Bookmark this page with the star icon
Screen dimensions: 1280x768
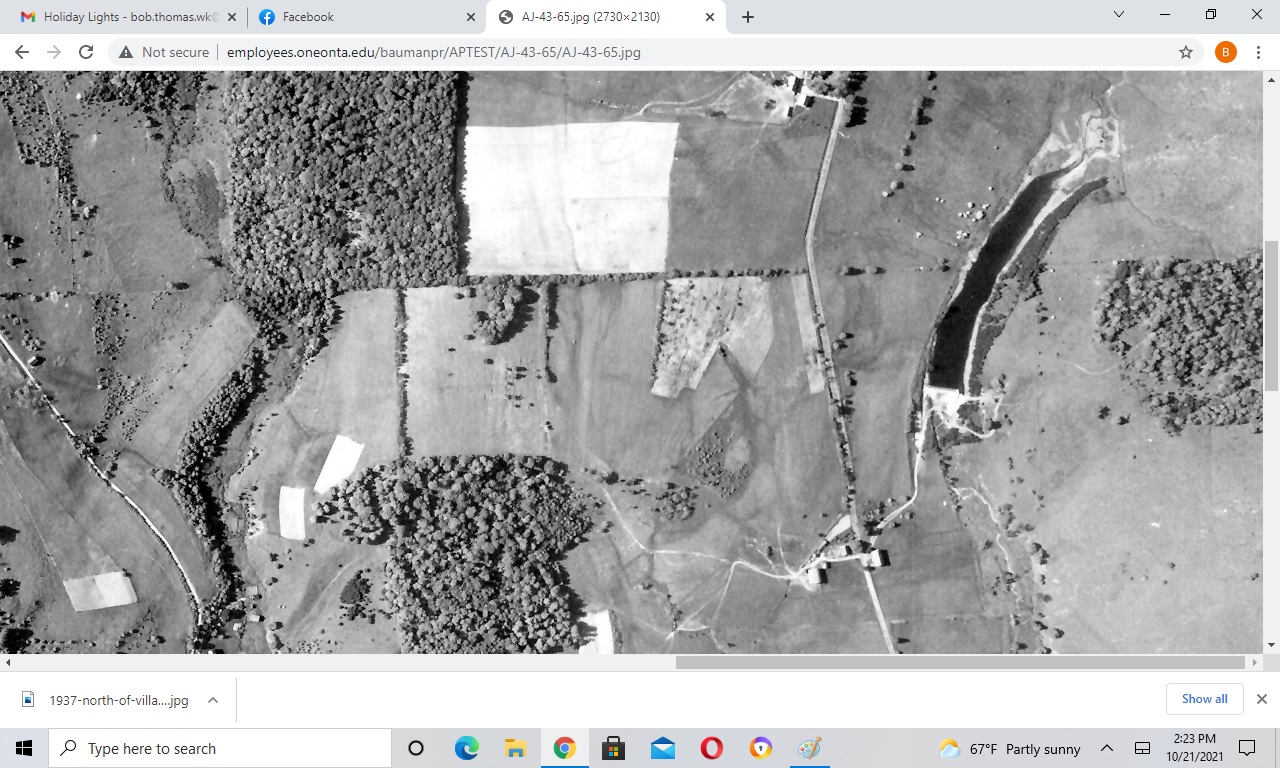point(1186,52)
